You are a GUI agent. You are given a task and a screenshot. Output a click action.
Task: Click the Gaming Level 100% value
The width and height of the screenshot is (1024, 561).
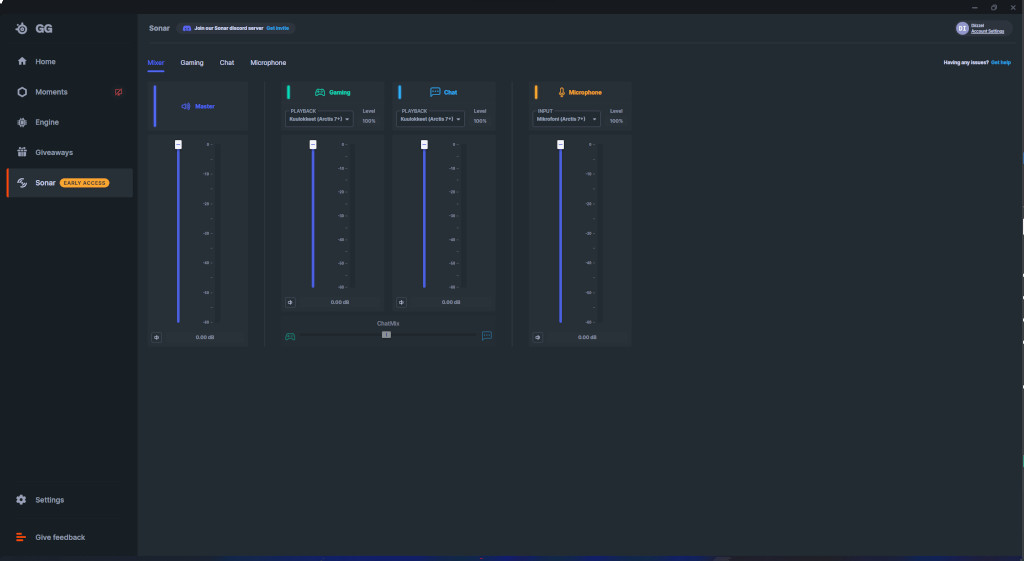point(369,121)
